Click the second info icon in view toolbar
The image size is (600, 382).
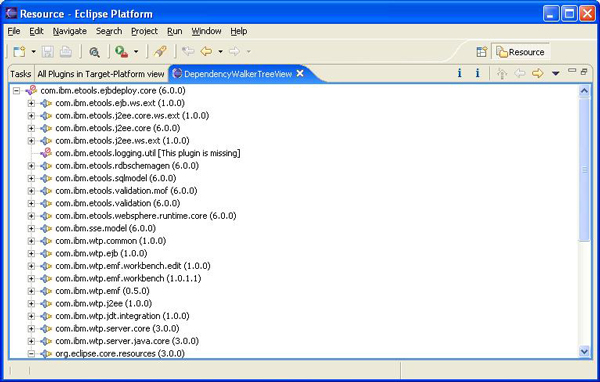coord(478,73)
